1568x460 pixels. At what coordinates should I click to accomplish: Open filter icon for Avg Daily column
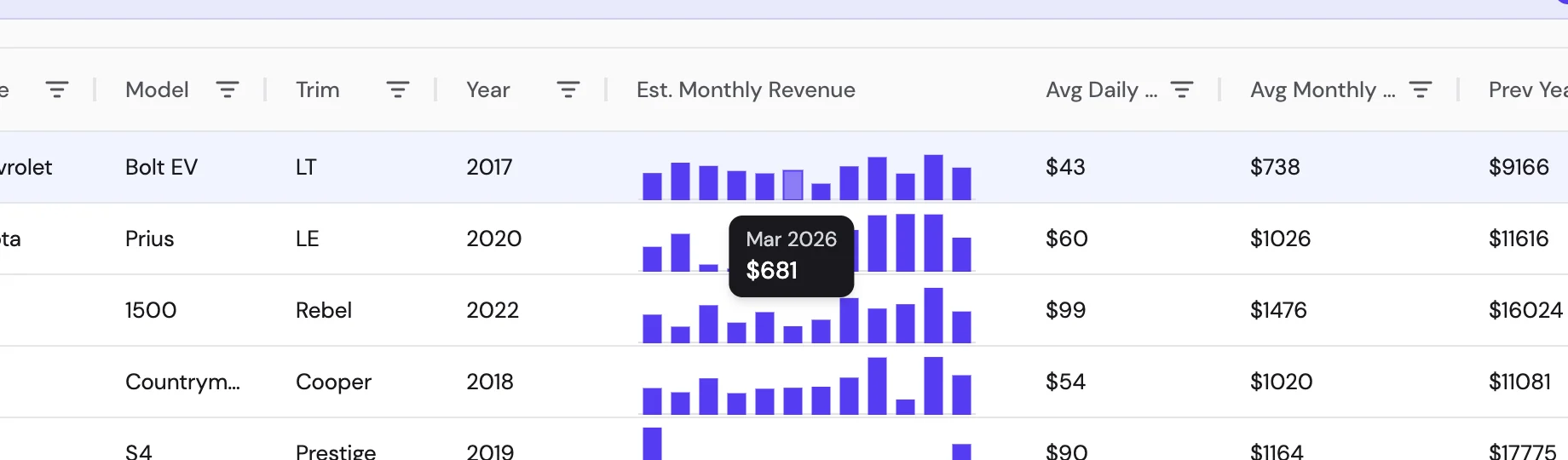click(1182, 89)
